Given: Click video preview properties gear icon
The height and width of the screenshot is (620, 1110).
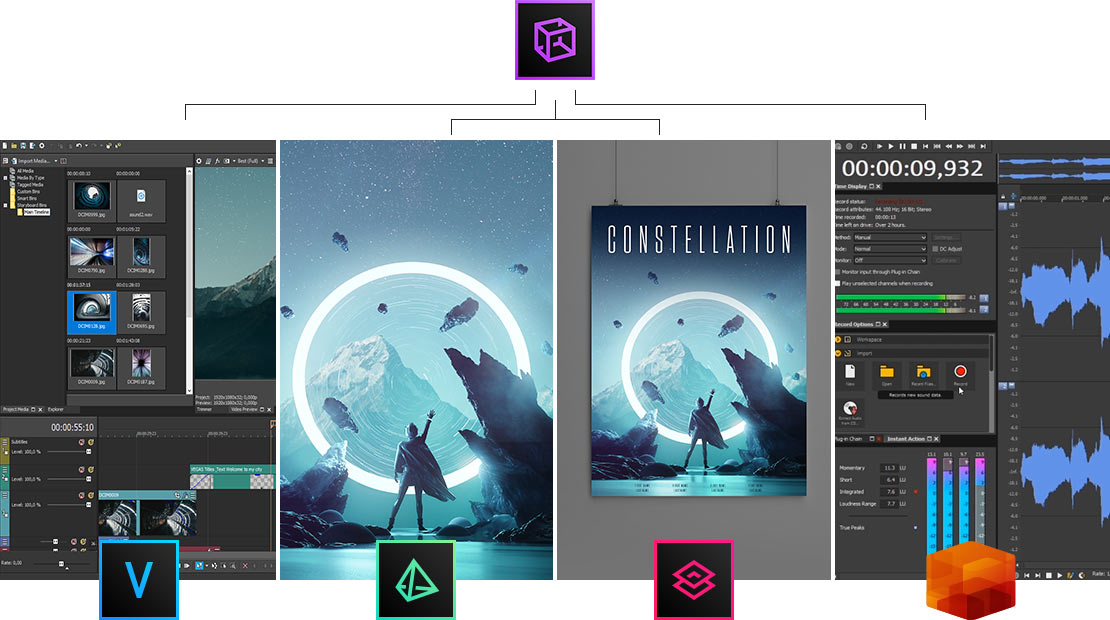Looking at the screenshot, I should tap(199, 161).
